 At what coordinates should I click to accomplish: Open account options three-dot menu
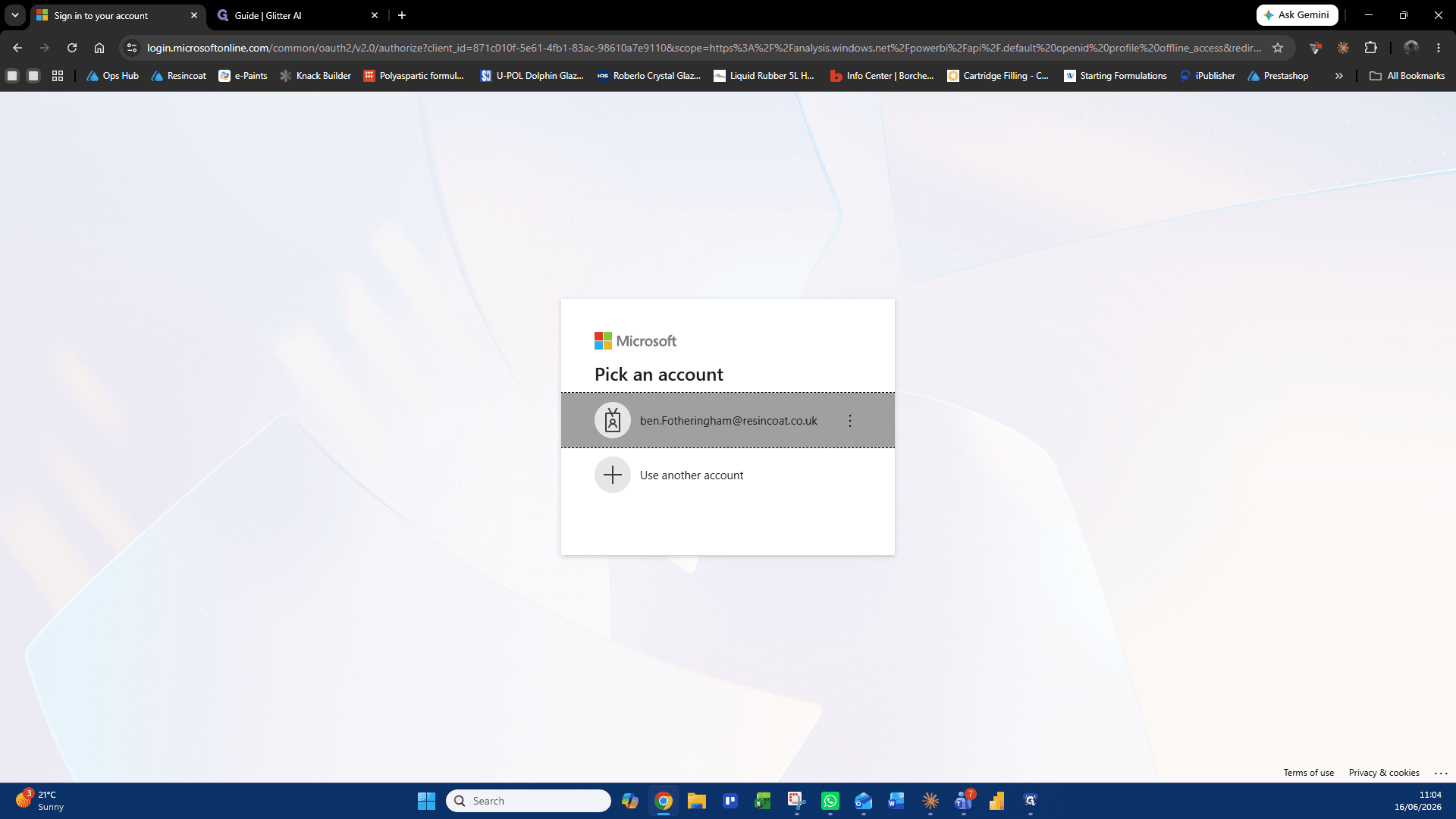tap(850, 421)
